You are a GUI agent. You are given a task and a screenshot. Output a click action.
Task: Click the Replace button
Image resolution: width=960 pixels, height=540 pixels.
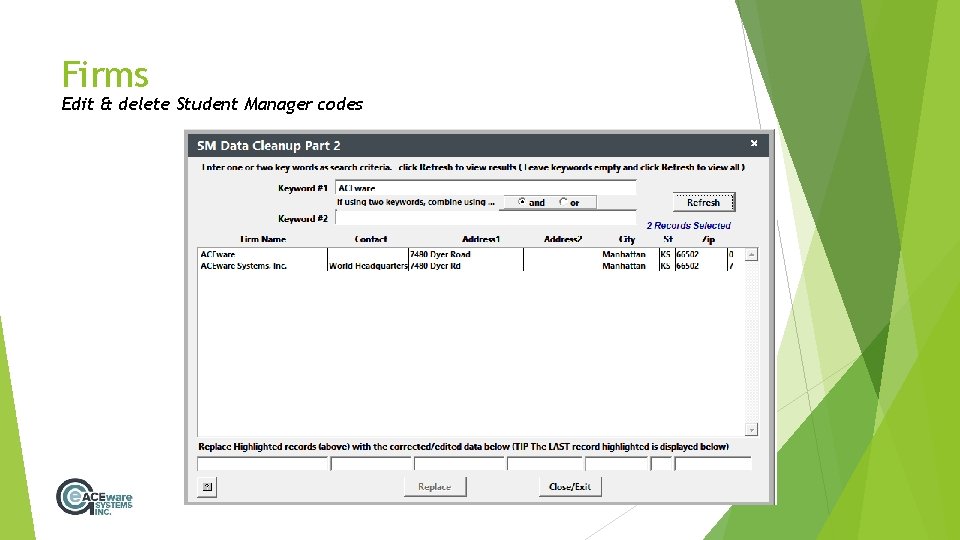pyautogui.click(x=435, y=487)
